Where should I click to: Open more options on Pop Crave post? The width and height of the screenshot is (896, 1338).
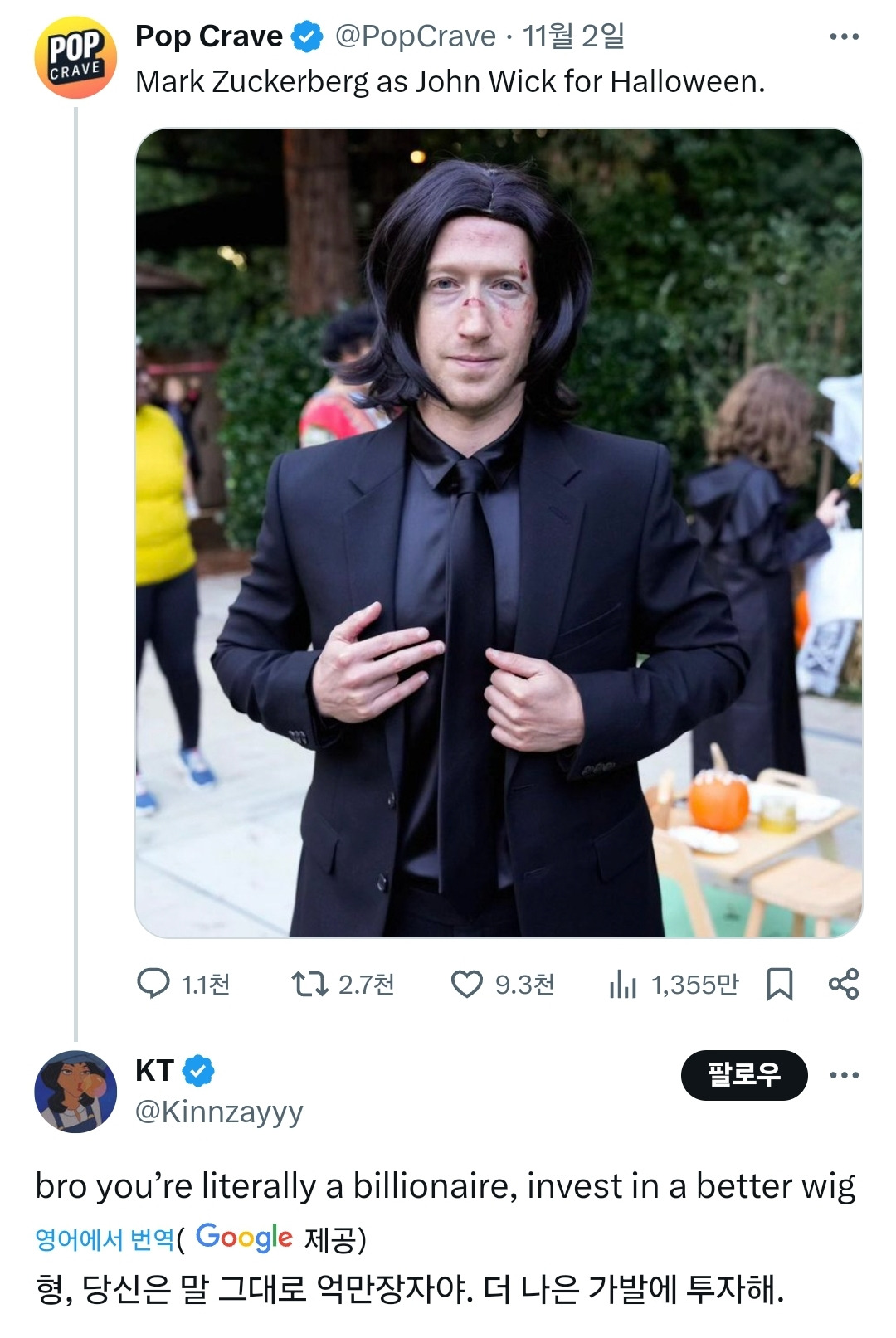[844, 36]
